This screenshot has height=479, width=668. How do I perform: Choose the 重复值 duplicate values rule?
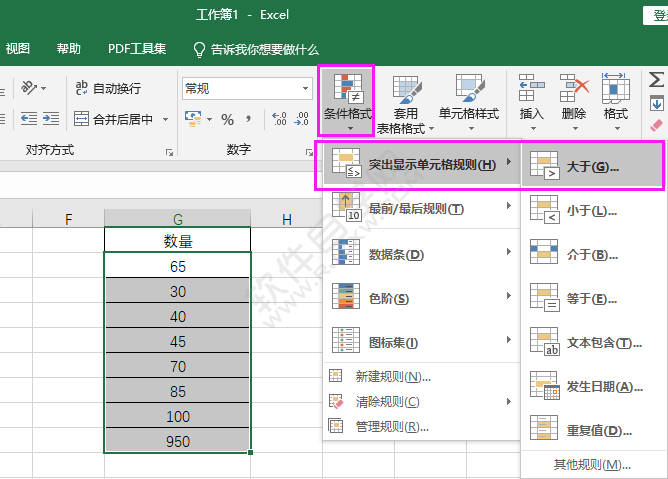(592, 431)
